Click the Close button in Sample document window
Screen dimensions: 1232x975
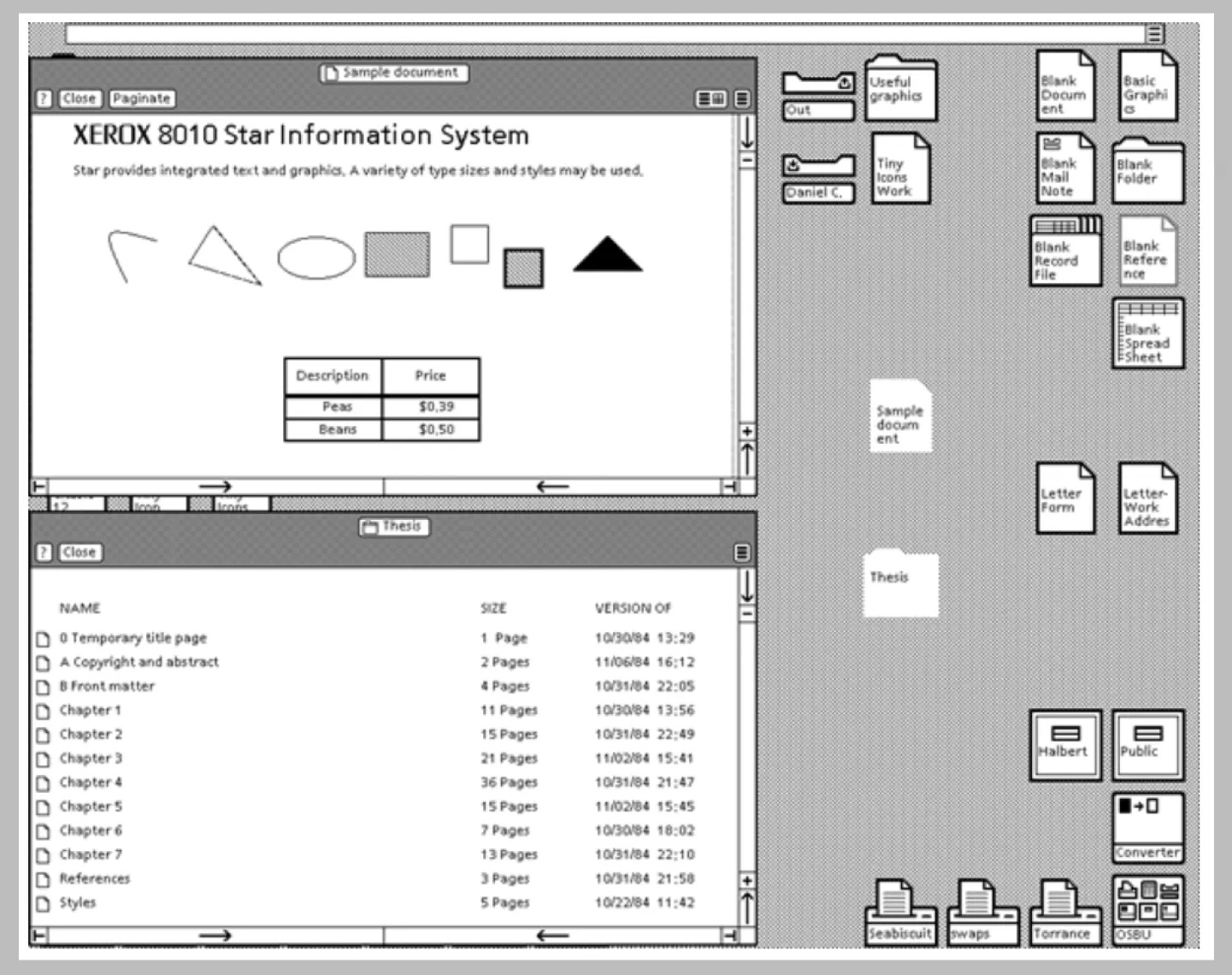pyautogui.click(x=80, y=99)
